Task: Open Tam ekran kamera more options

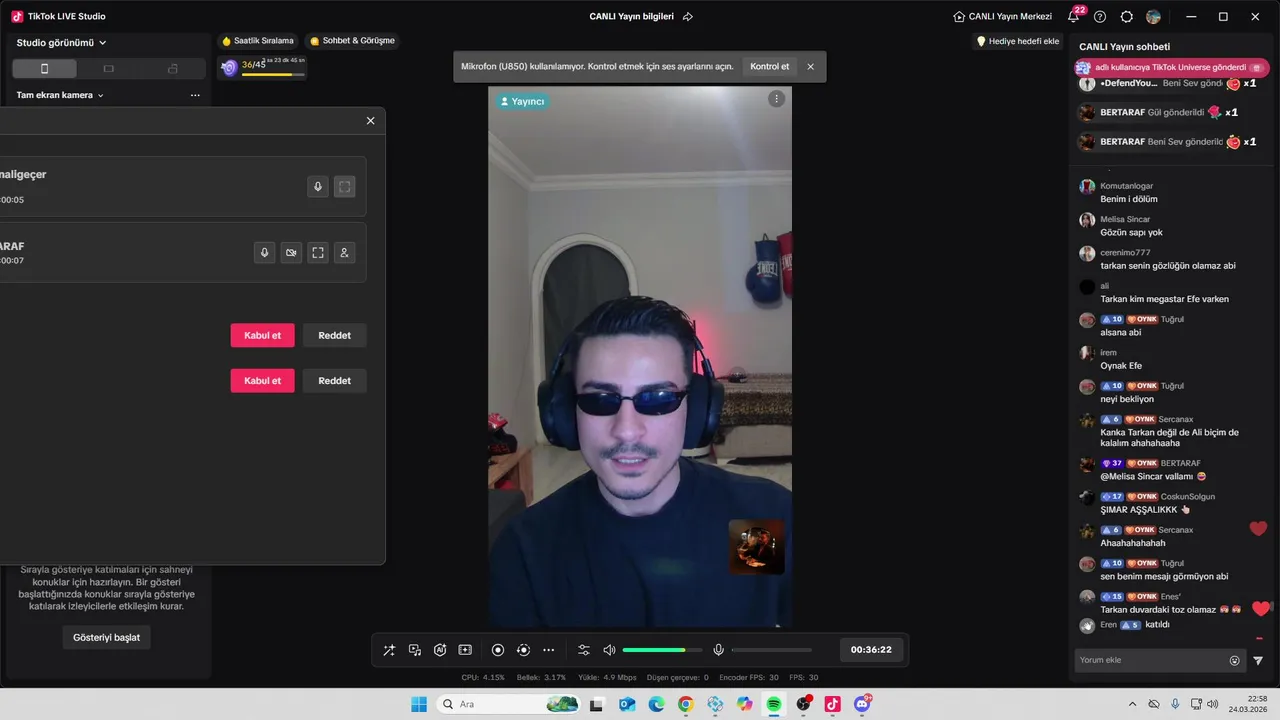Action: click(195, 95)
